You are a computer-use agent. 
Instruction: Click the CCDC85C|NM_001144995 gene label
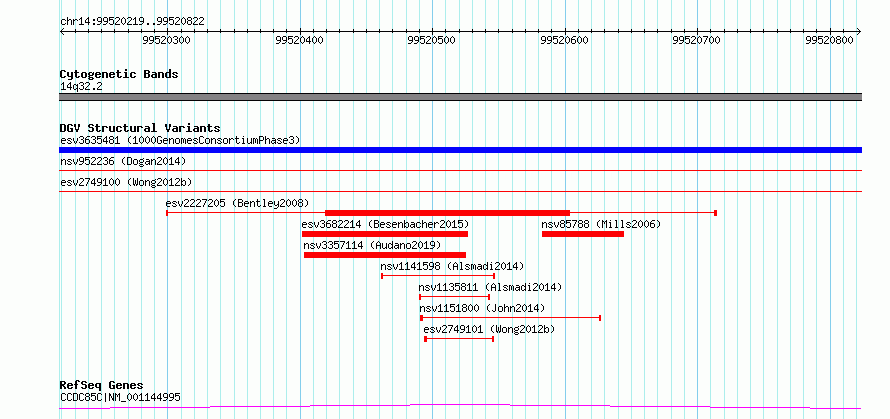pyautogui.click(x=120, y=397)
